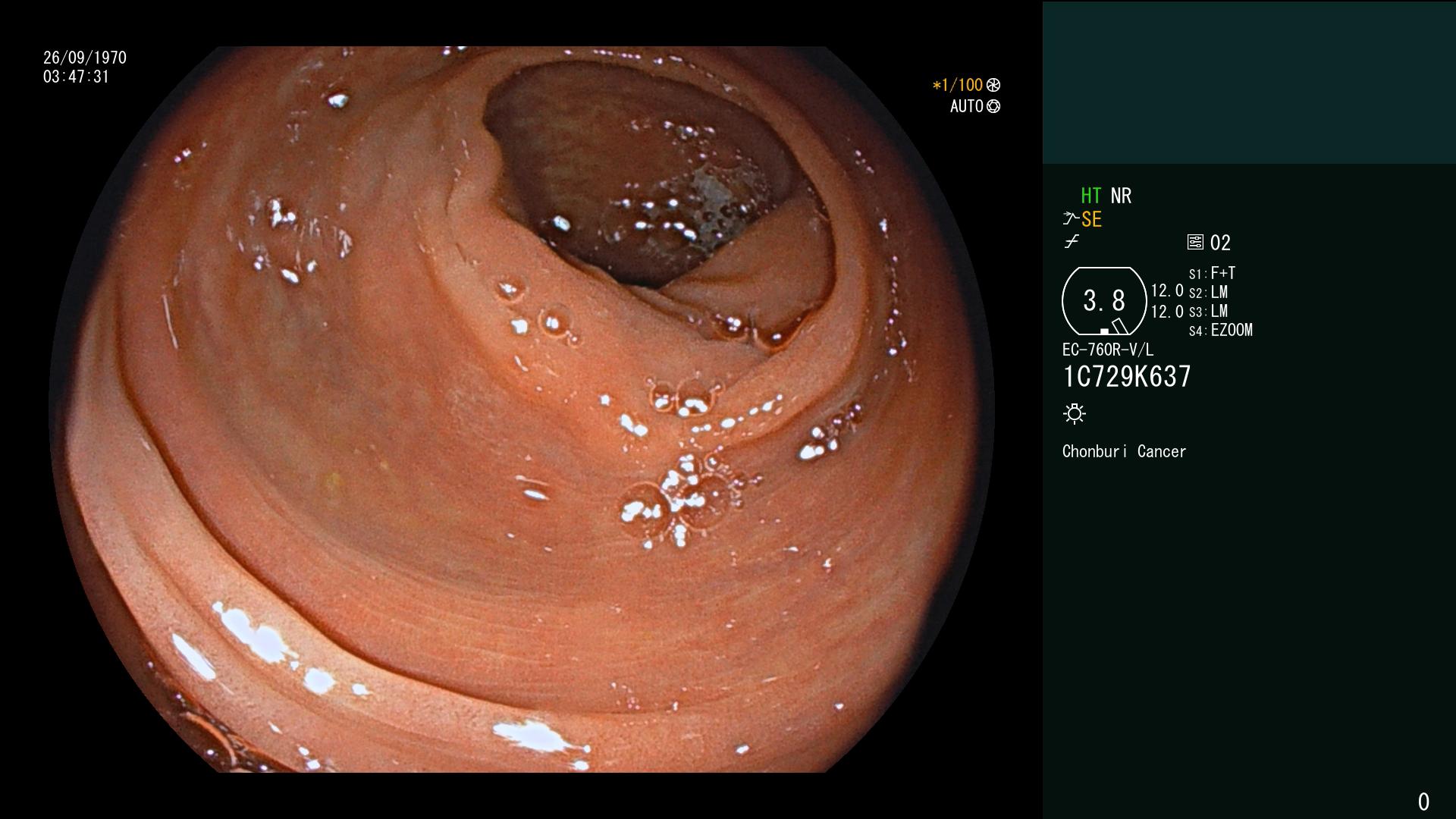
Task: Click the scope model EC-760R-V/L
Action: pyautogui.click(x=1108, y=350)
